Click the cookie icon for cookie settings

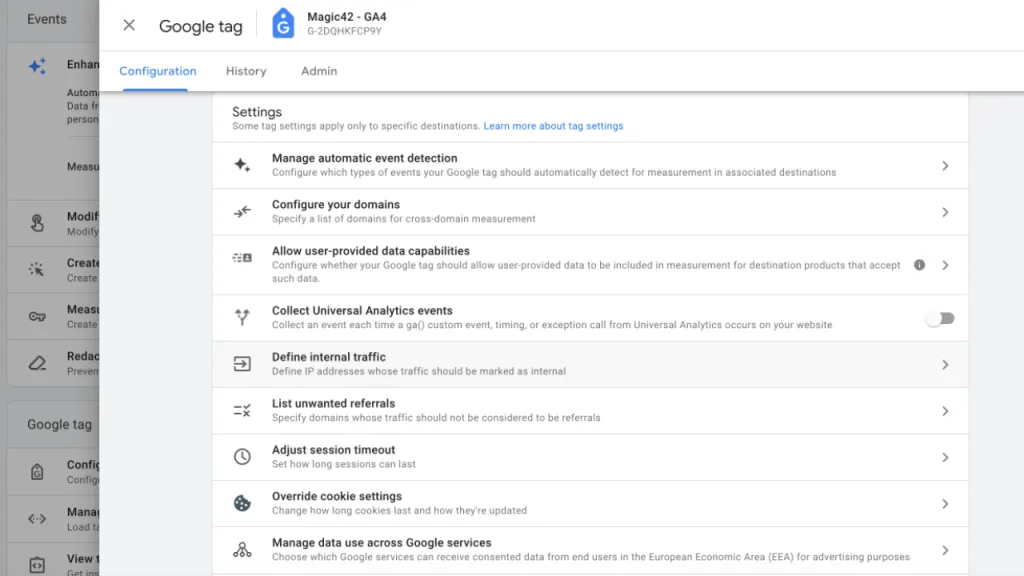pos(242,503)
